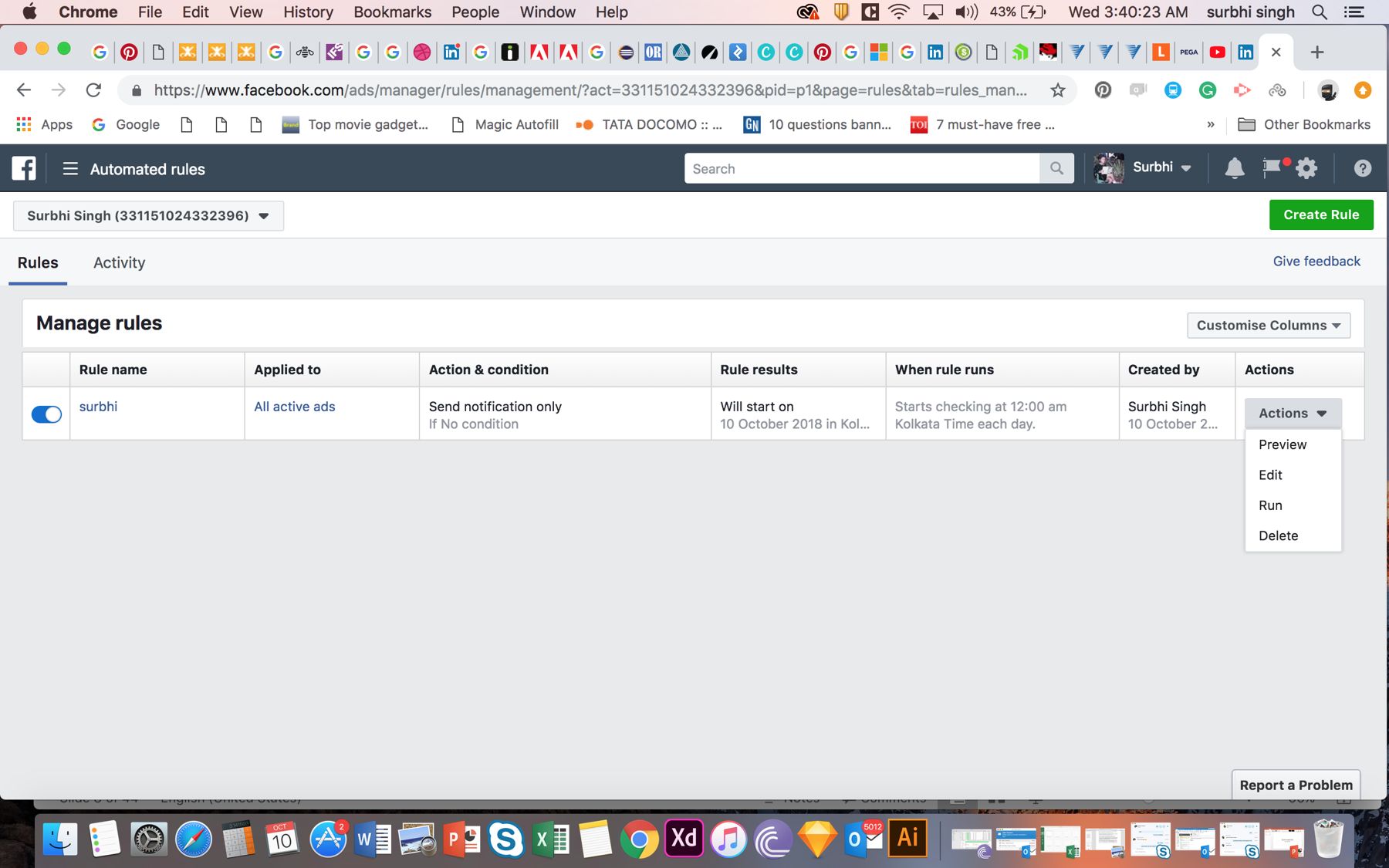This screenshot has width=1389, height=868.
Task: Open the Bookmarks menu in menu bar
Action: pyautogui.click(x=392, y=12)
